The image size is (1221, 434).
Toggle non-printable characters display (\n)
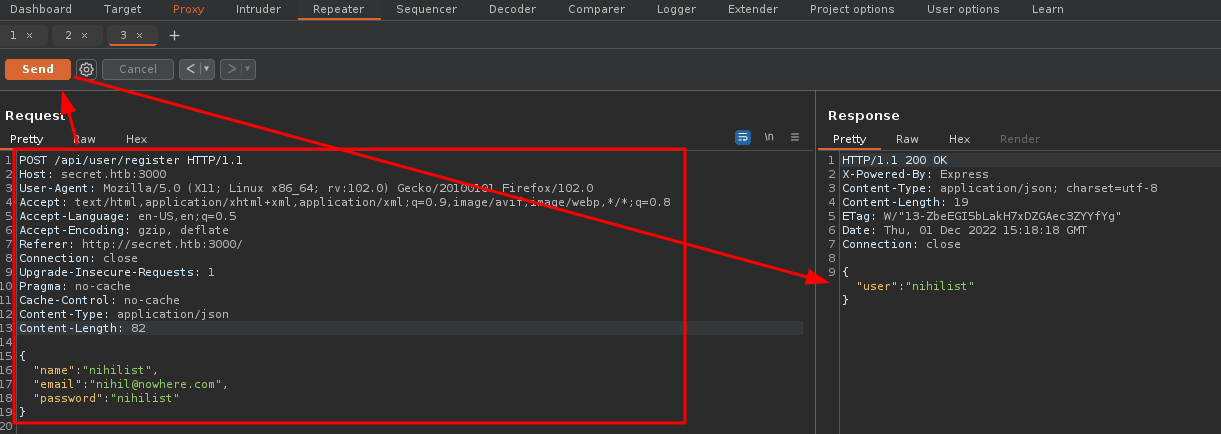(769, 137)
